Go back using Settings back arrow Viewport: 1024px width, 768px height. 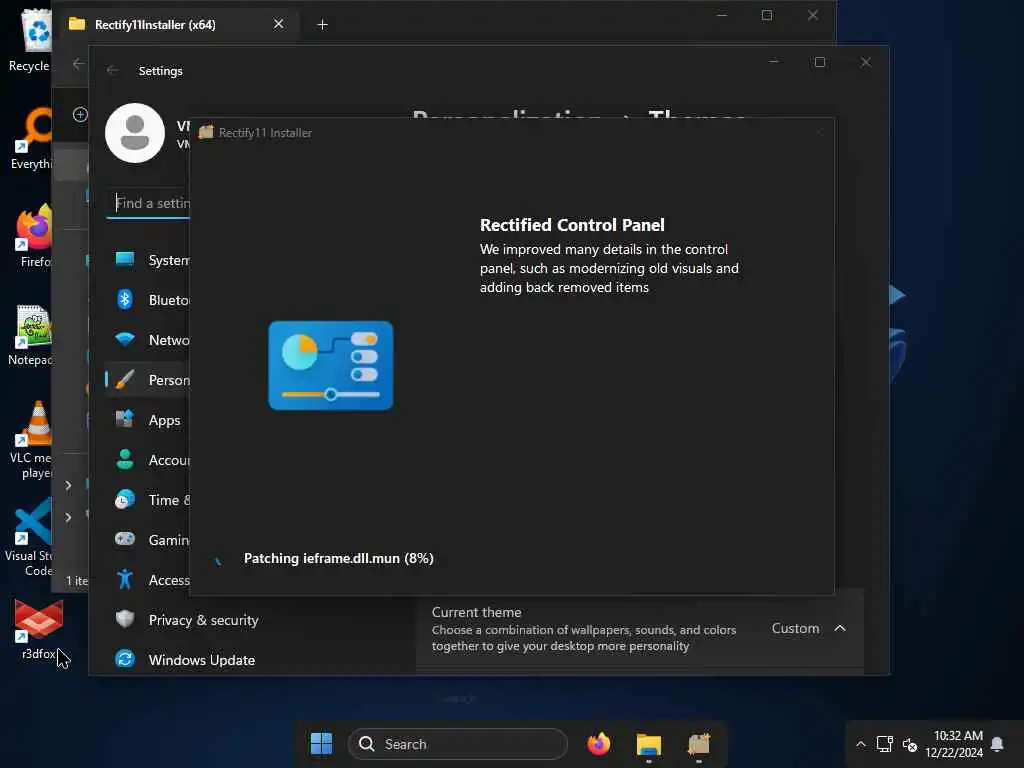[x=112, y=71]
